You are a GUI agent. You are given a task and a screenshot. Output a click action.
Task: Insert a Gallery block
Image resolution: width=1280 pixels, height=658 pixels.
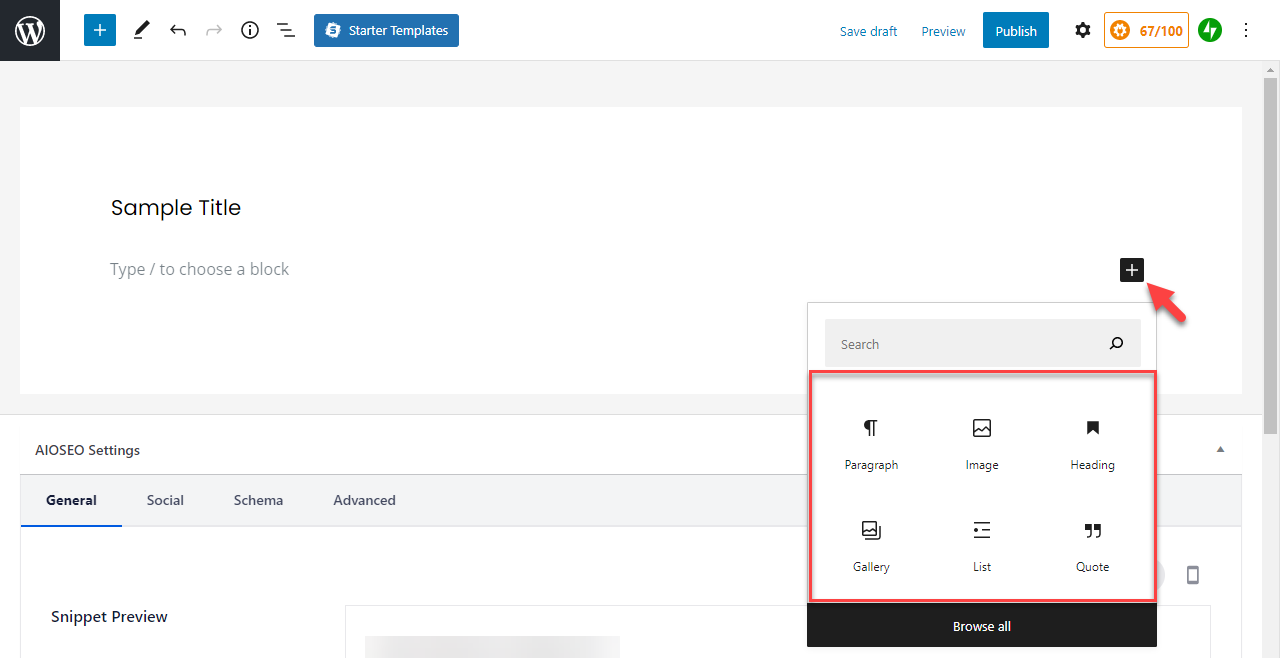pyautogui.click(x=871, y=546)
